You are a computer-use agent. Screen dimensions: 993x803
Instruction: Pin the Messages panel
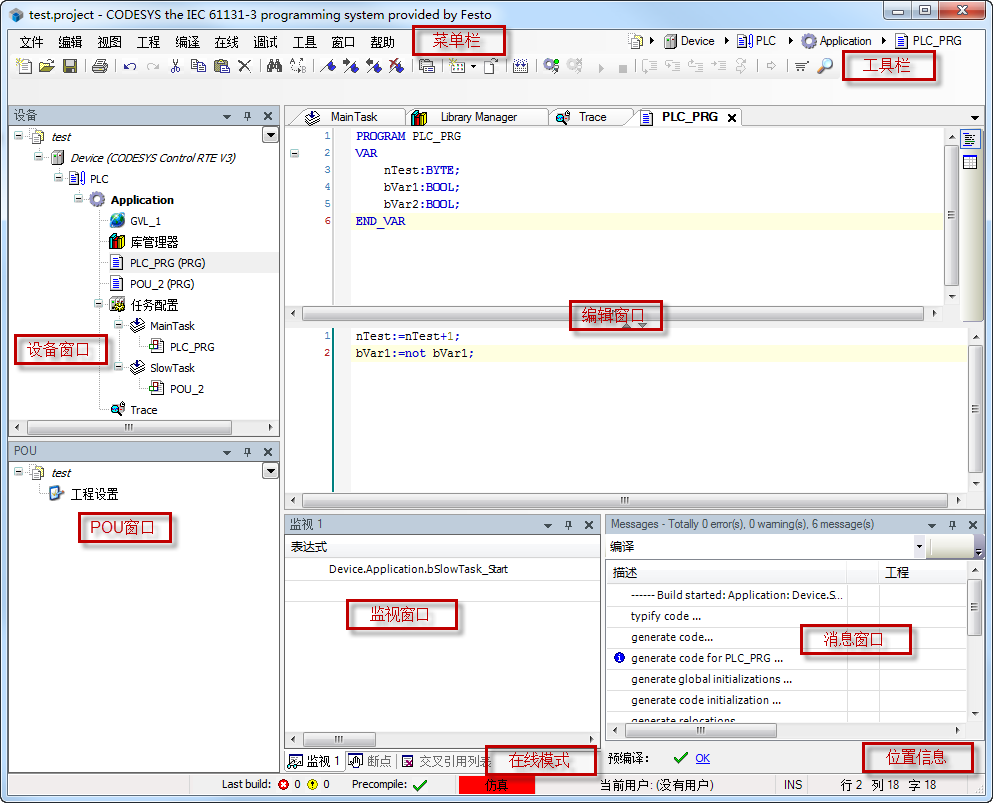point(952,523)
